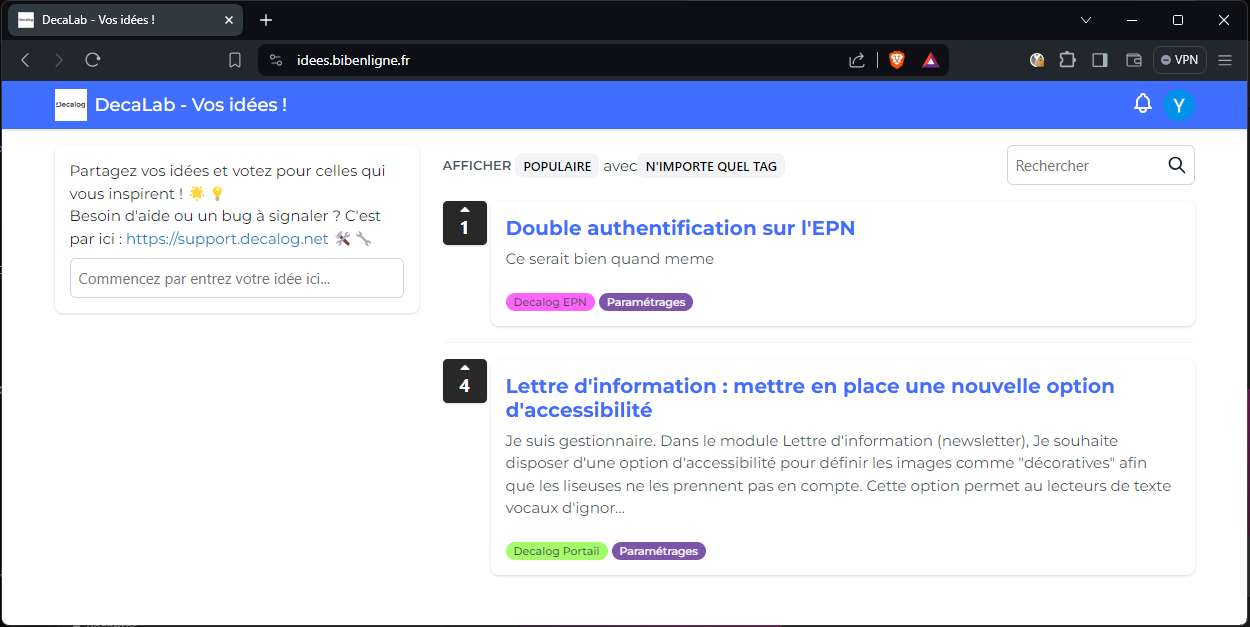Viewport: 1250px width, 627px height.
Task: Open the browser hamburger menu
Action: click(x=1225, y=60)
